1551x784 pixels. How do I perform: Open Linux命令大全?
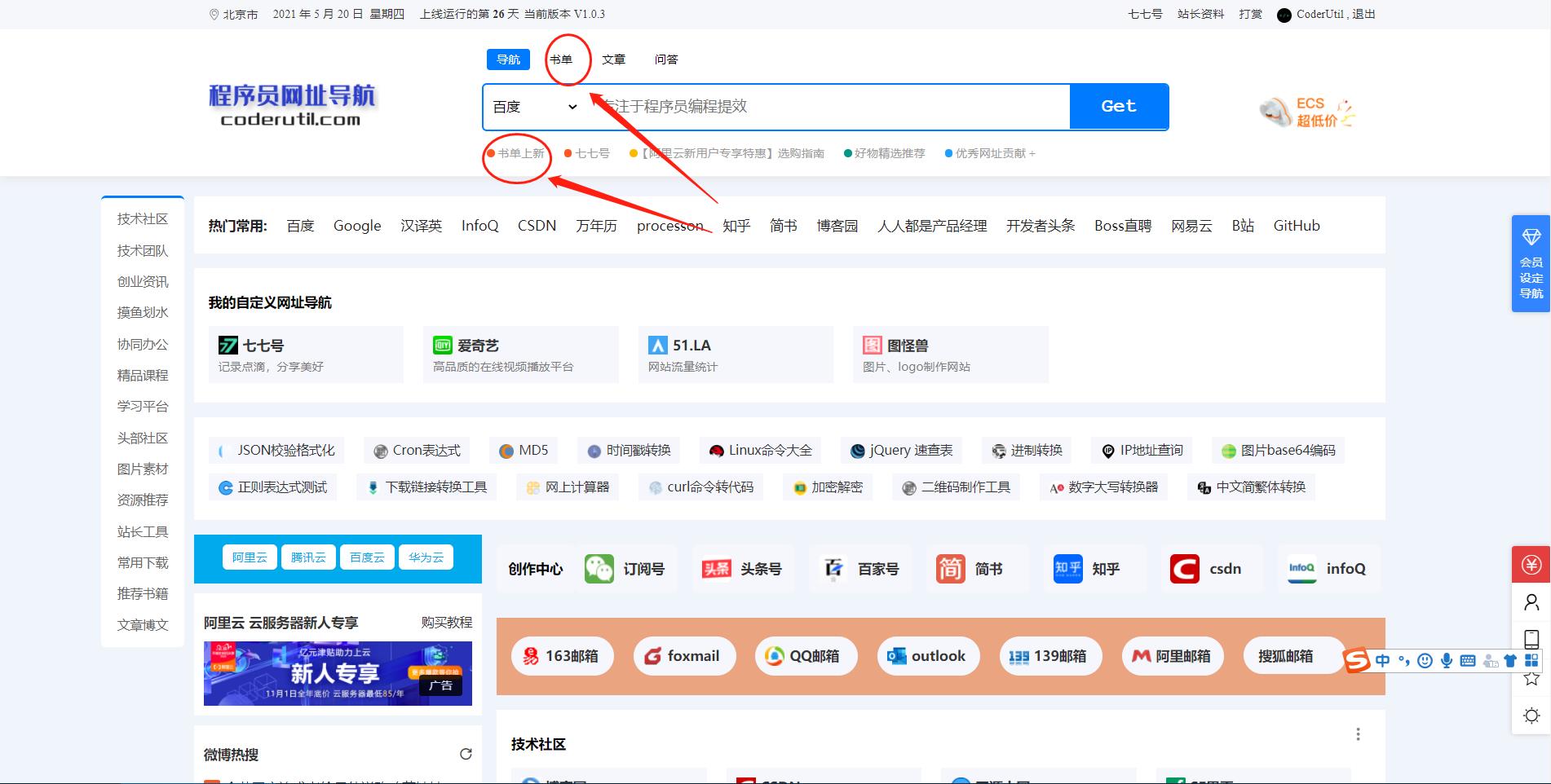761,450
